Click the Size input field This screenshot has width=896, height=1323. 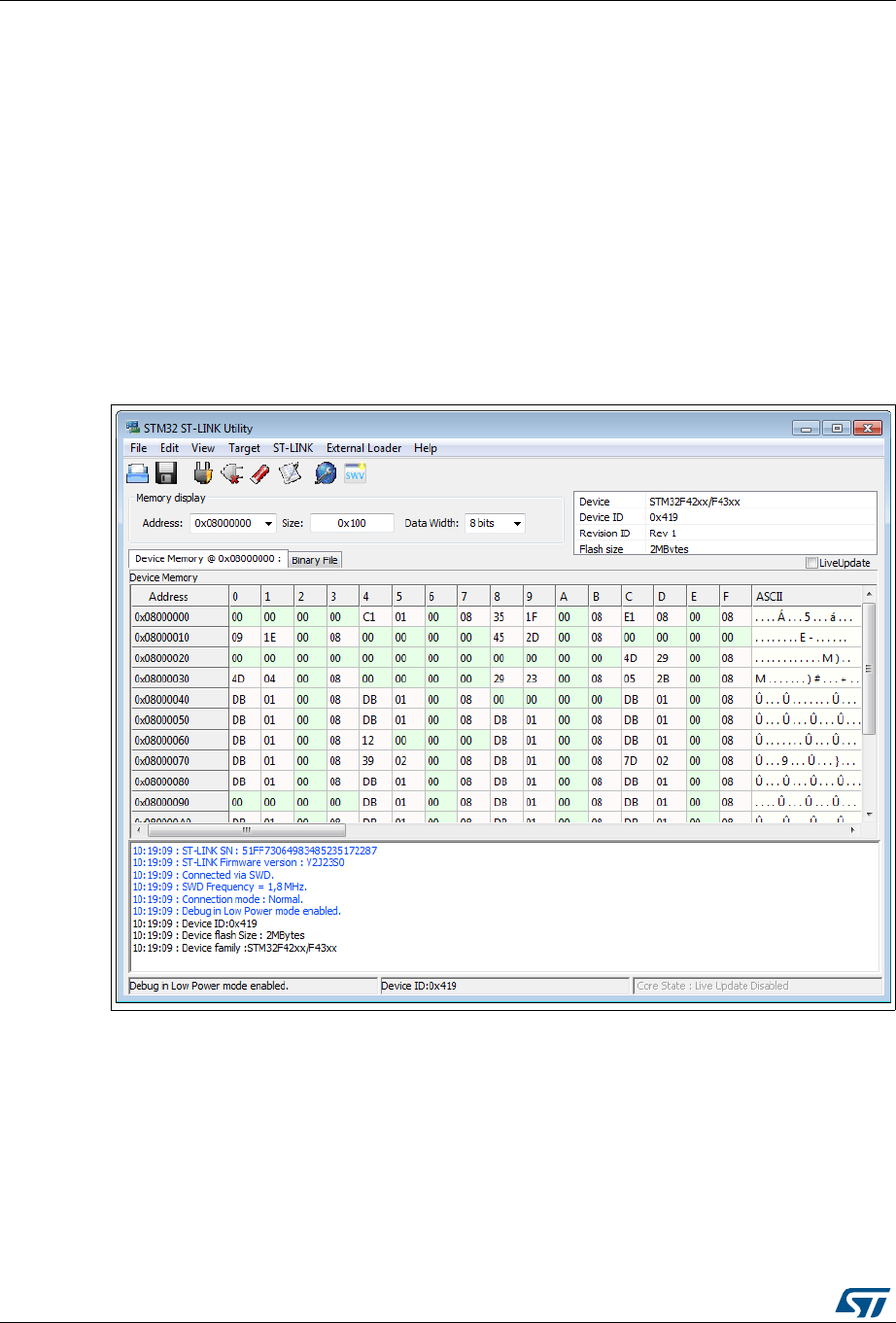(x=352, y=523)
